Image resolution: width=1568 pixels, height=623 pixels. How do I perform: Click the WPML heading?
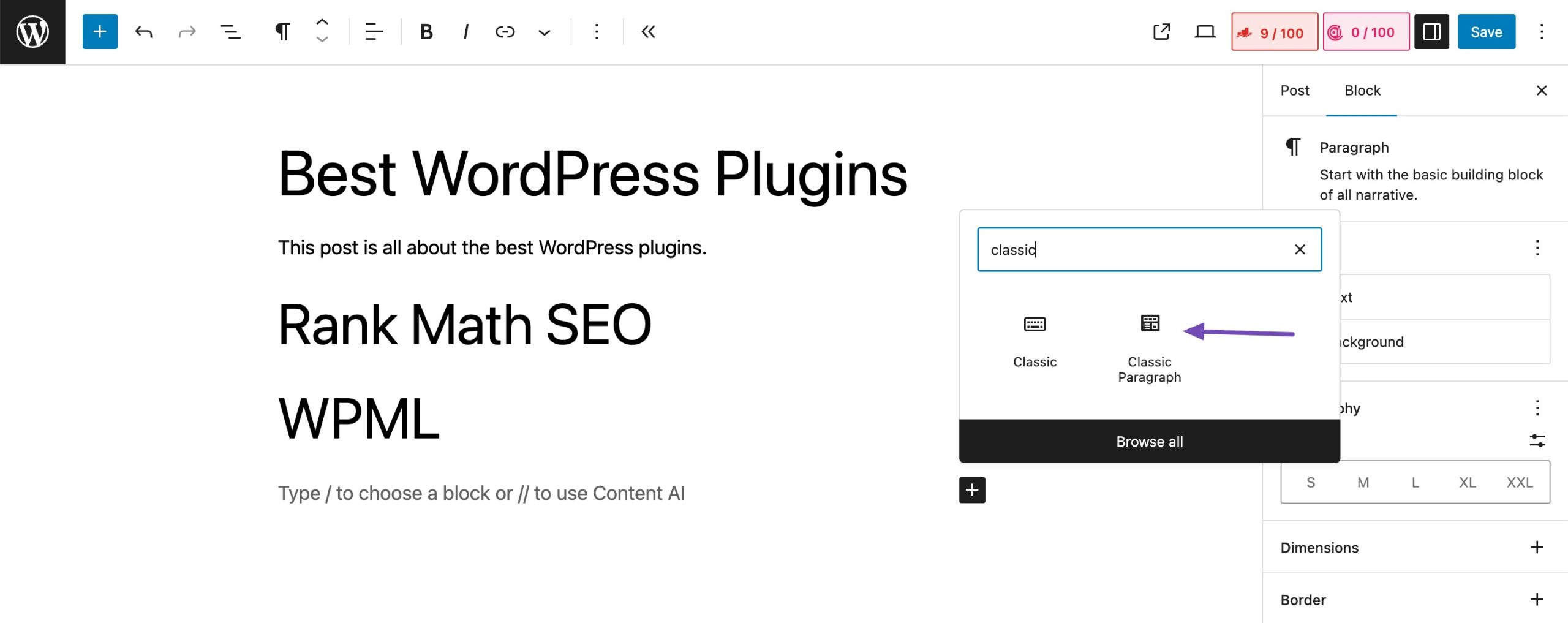point(359,419)
